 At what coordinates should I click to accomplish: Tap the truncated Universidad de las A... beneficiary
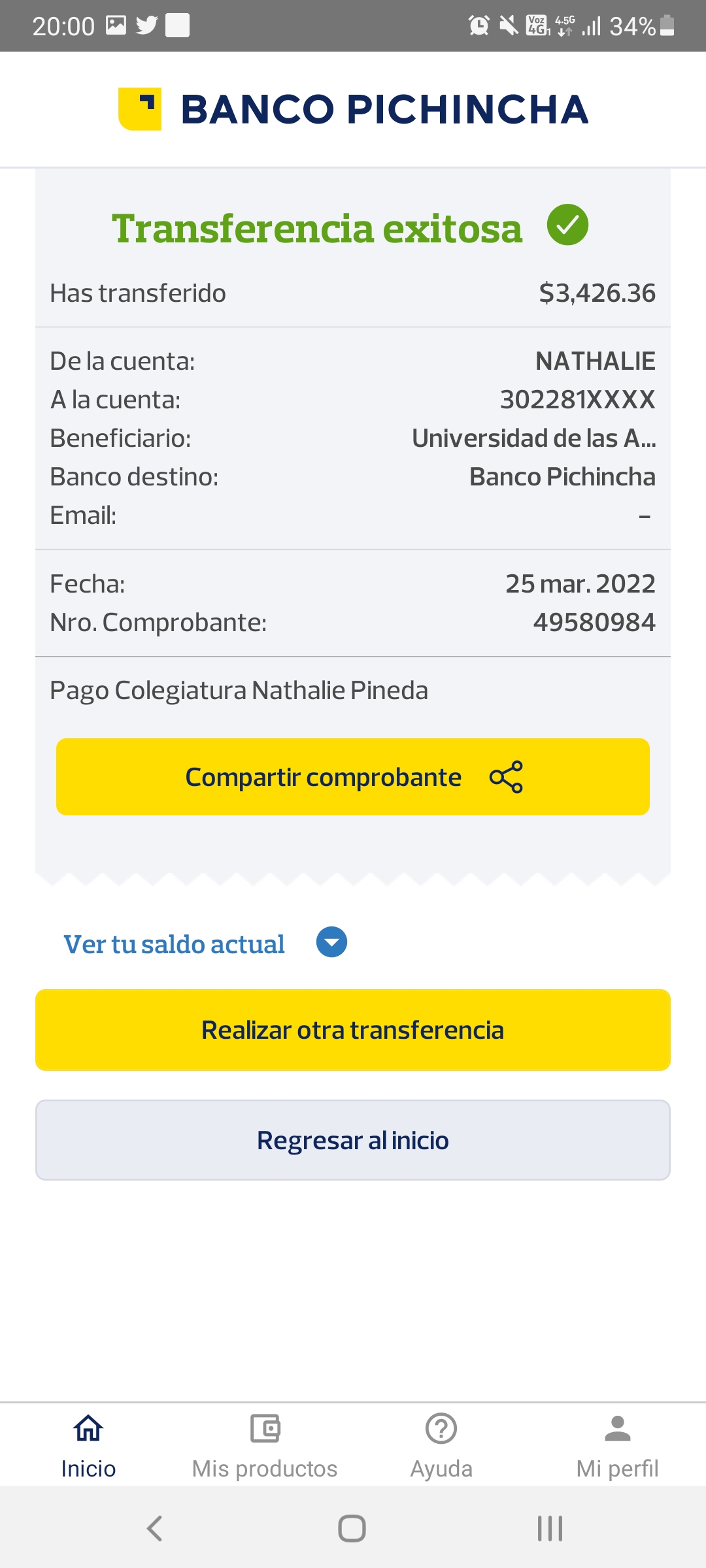[x=533, y=438]
